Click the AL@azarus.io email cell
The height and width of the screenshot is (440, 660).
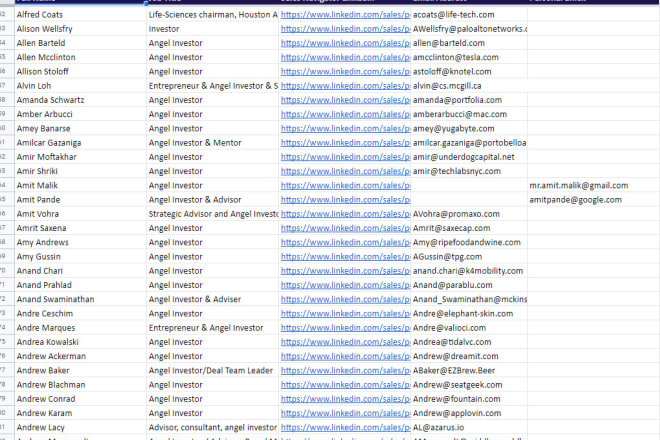click(469, 427)
